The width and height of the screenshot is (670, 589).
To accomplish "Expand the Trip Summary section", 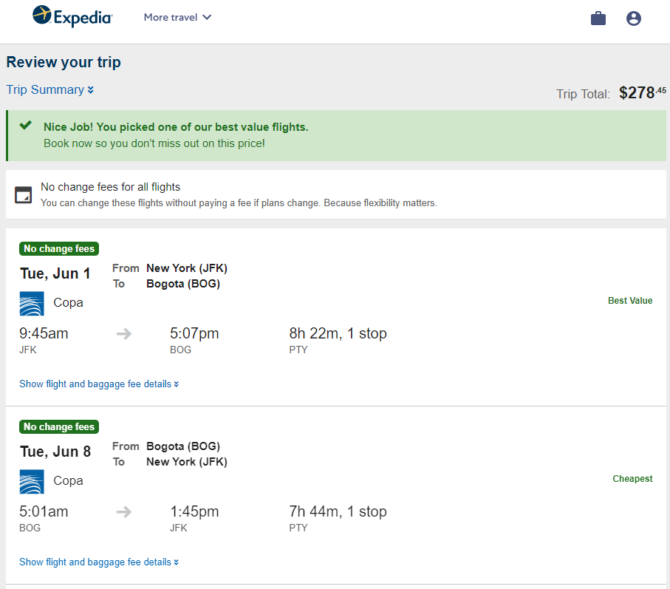I will click(x=50, y=90).
